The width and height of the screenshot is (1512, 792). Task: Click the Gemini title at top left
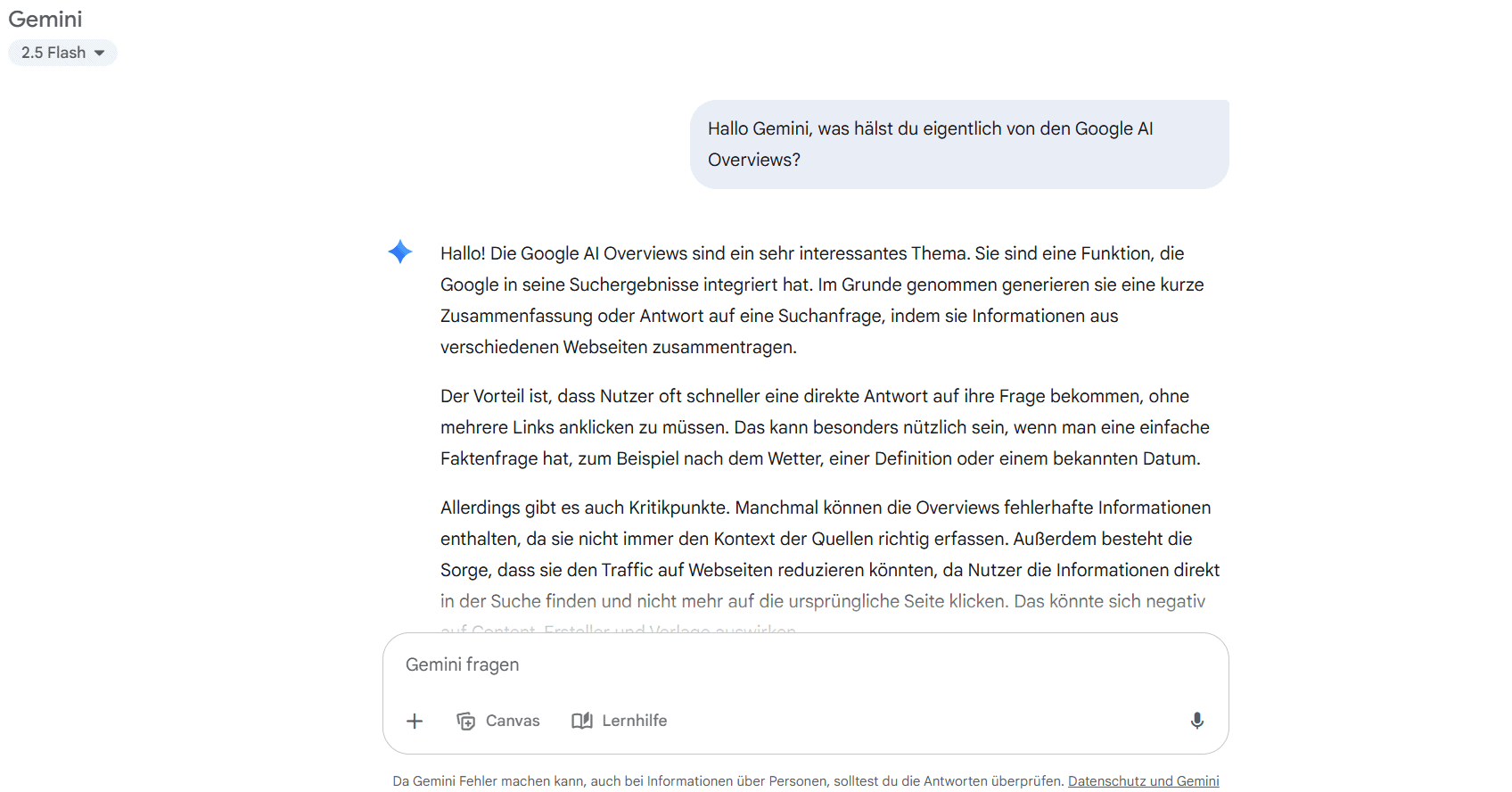(x=45, y=20)
